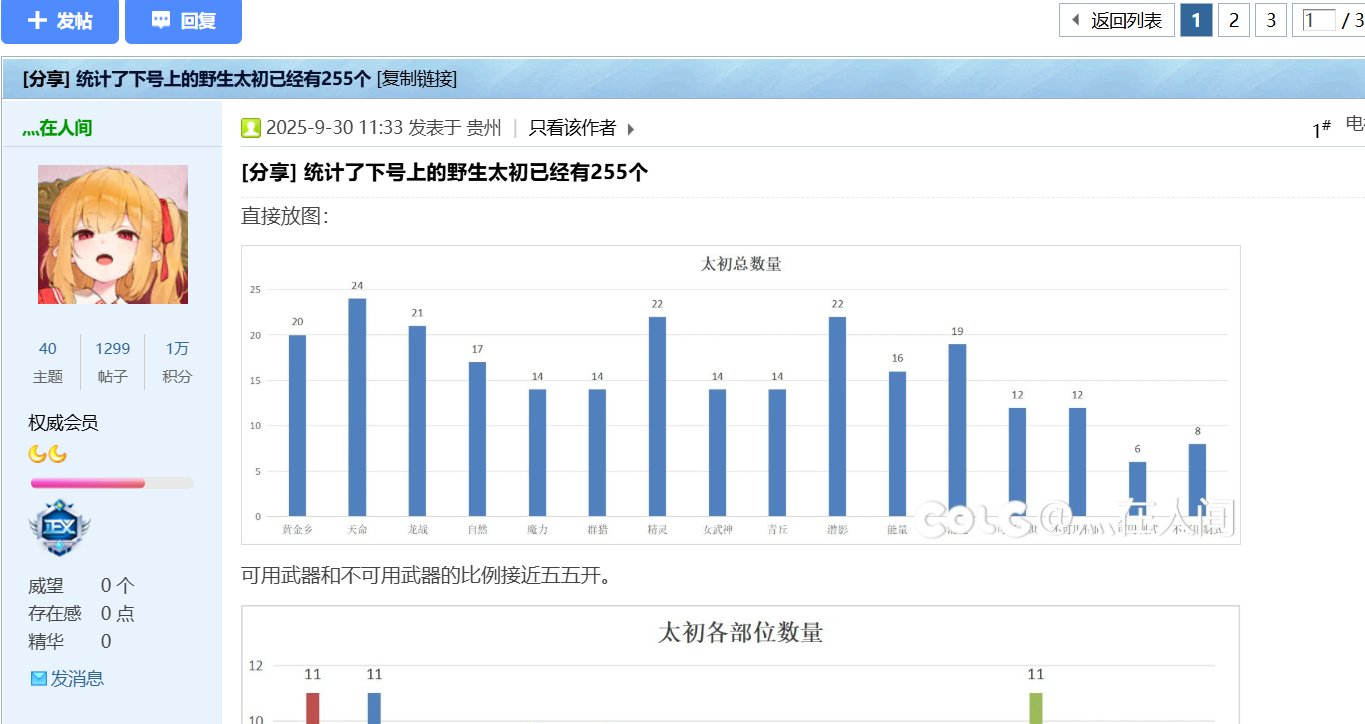Click the blue medal badge icon
Image resolution: width=1365 pixels, height=724 pixels.
point(59,529)
